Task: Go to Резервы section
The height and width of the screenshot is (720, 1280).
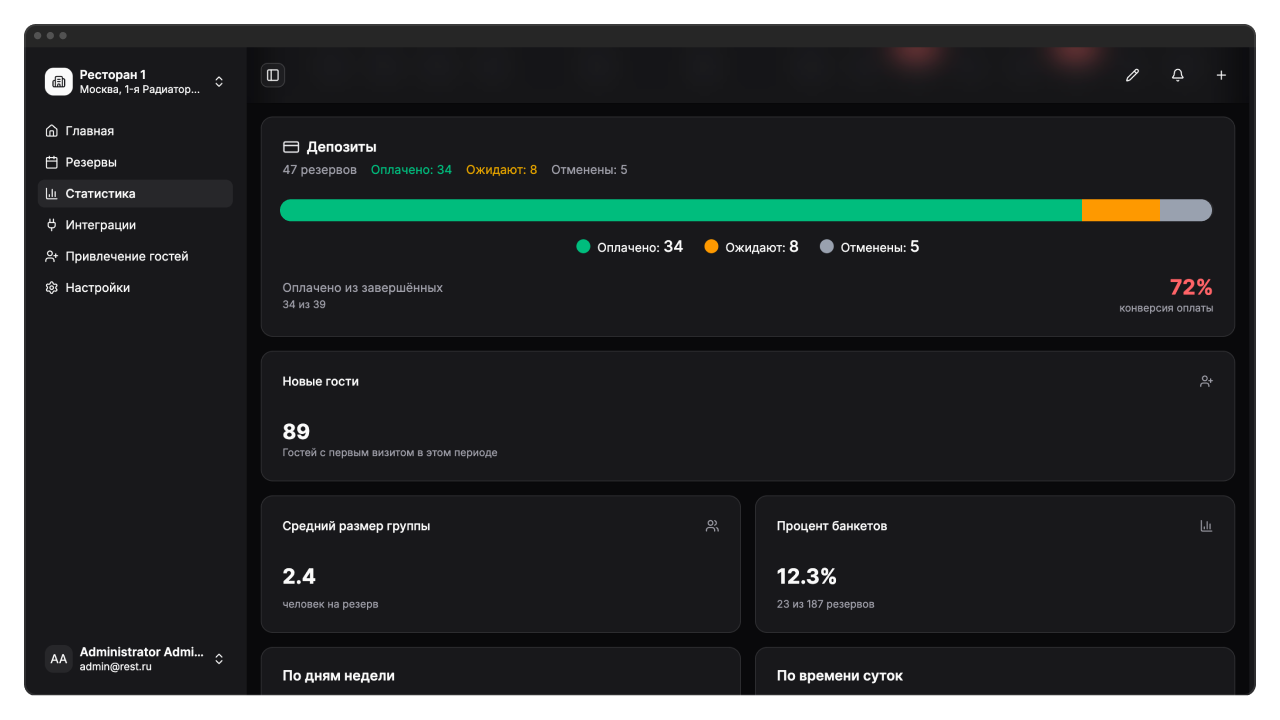Action: point(91,162)
